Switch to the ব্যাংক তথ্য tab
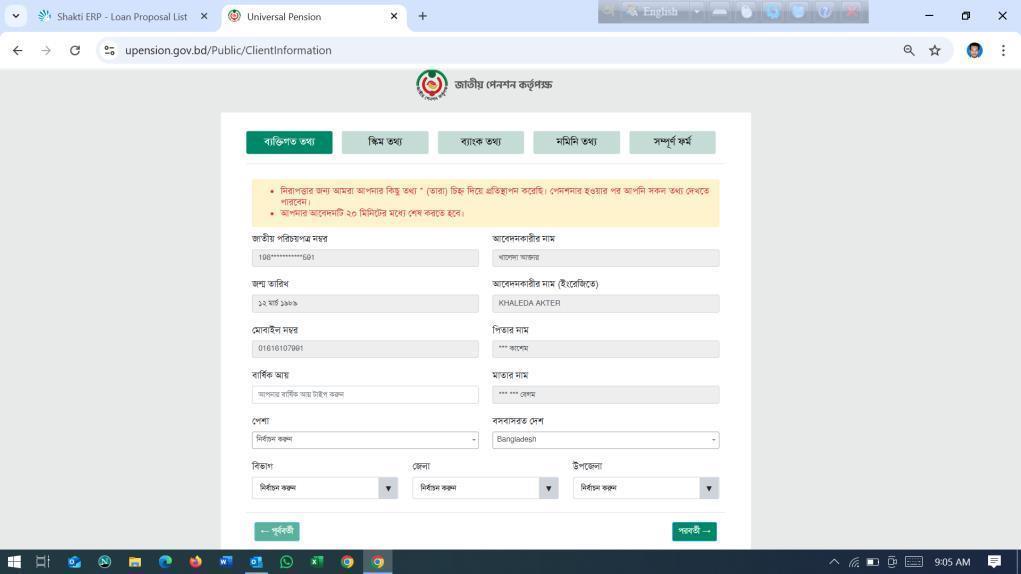The height and width of the screenshot is (574, 1021). click(480, 142)
